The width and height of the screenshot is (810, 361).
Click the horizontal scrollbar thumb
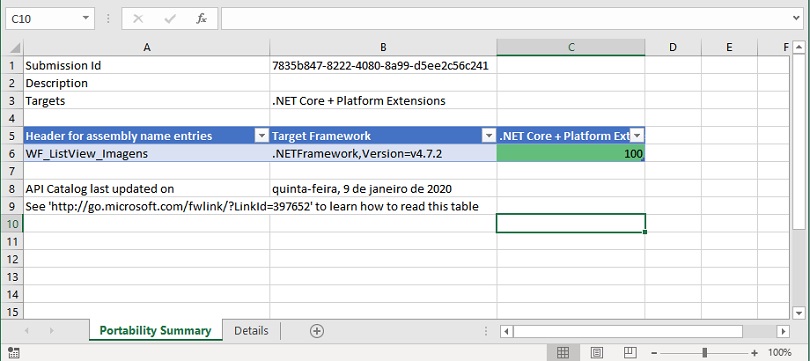(628, 331)
